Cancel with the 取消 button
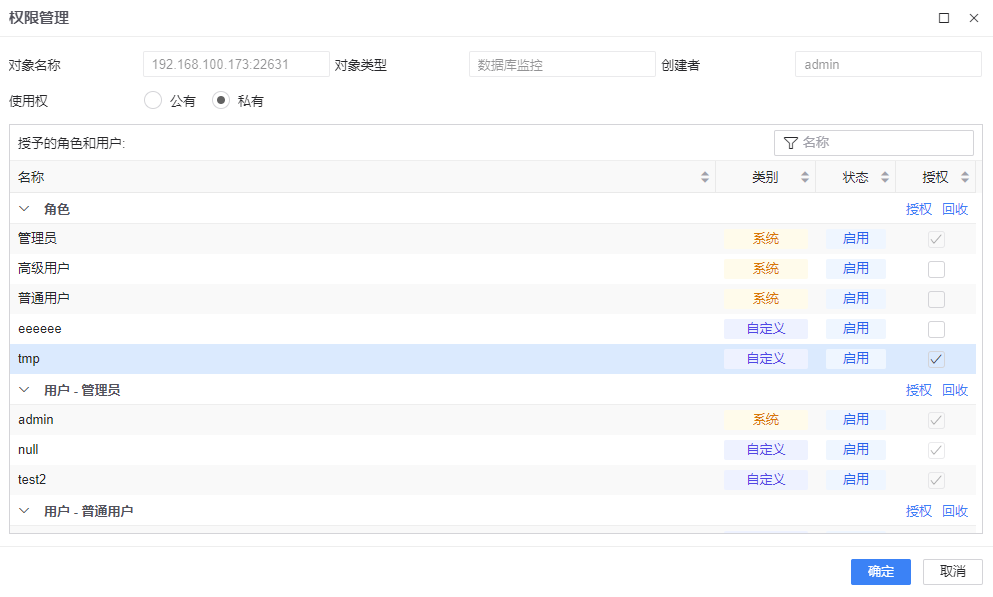Viewport: 993px width, 597px height. 952,572
